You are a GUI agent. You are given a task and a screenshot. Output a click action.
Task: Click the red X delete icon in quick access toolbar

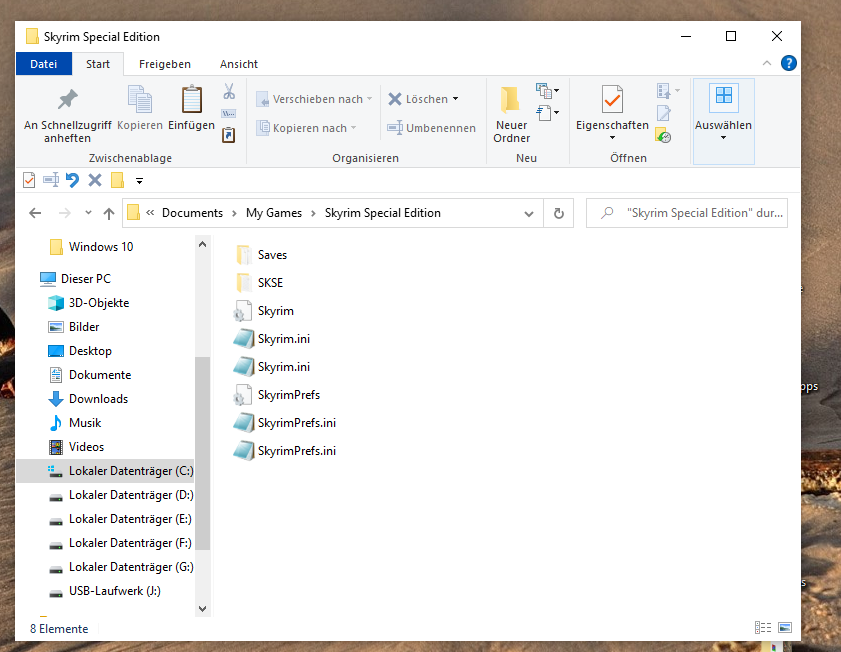[x=95, y=180]
